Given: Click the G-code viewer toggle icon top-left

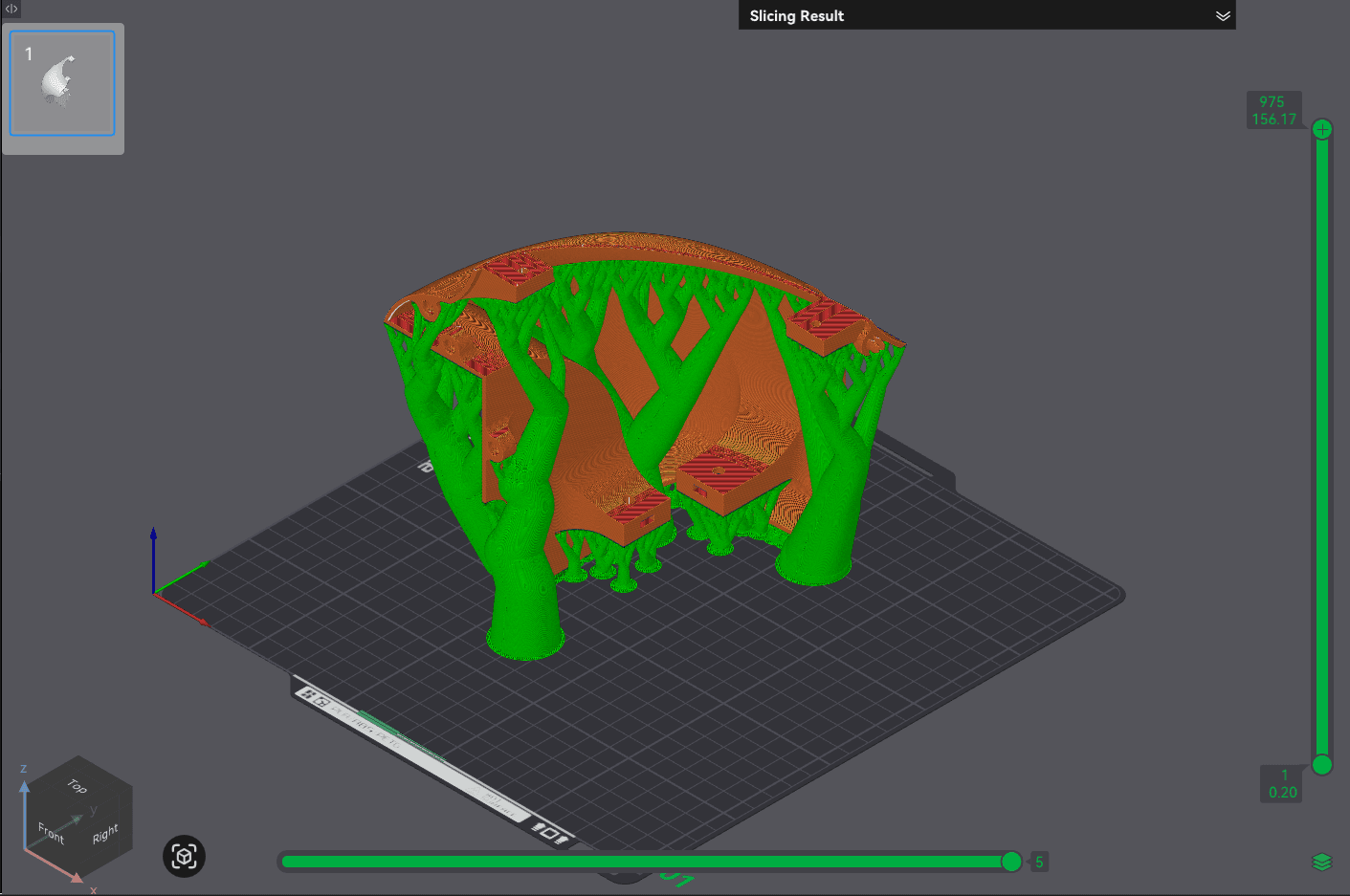Looking at the screenshot, I should (x=11, y=8).
